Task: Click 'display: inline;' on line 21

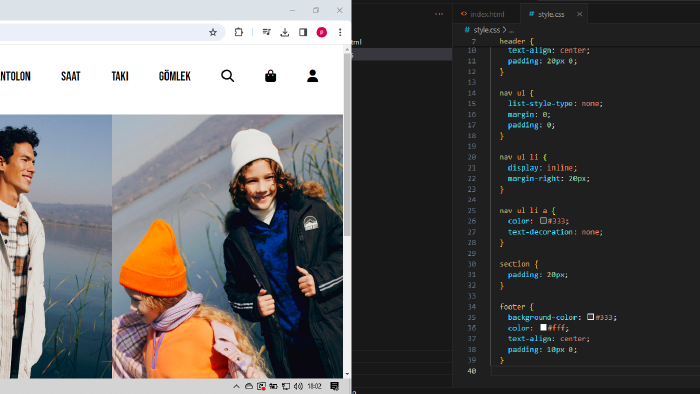Action: pos(542,168)
